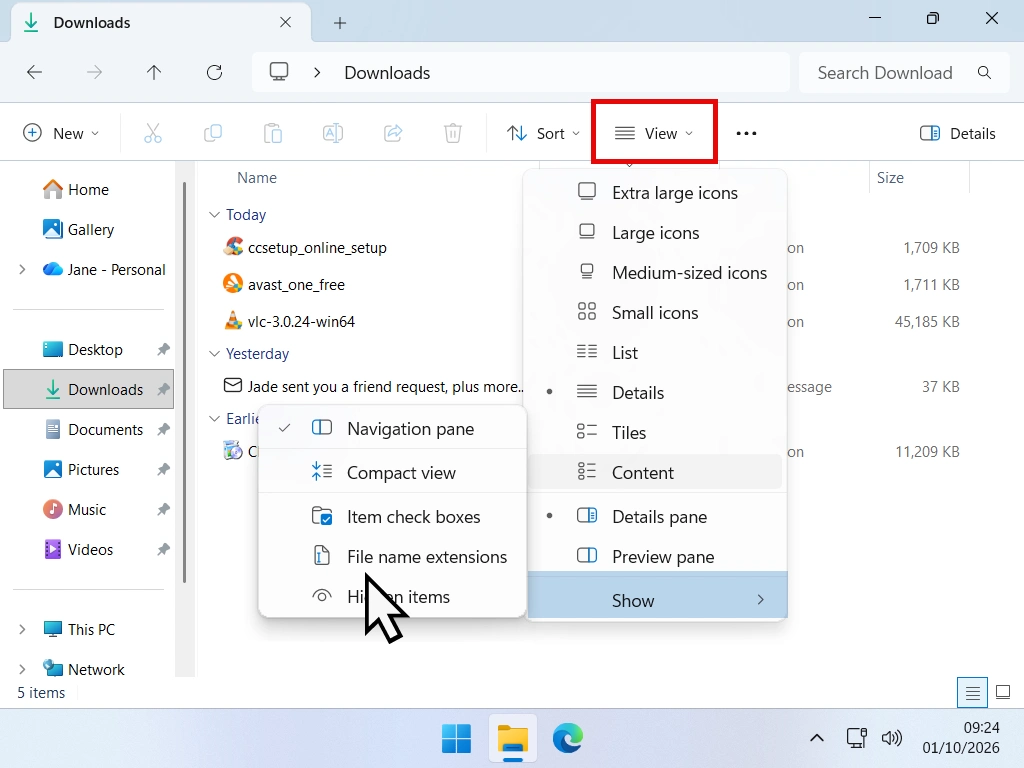Enable Details pane in View menu
Image resolution: width=1024 pixels, height=768 pixels.
point(655,517)
